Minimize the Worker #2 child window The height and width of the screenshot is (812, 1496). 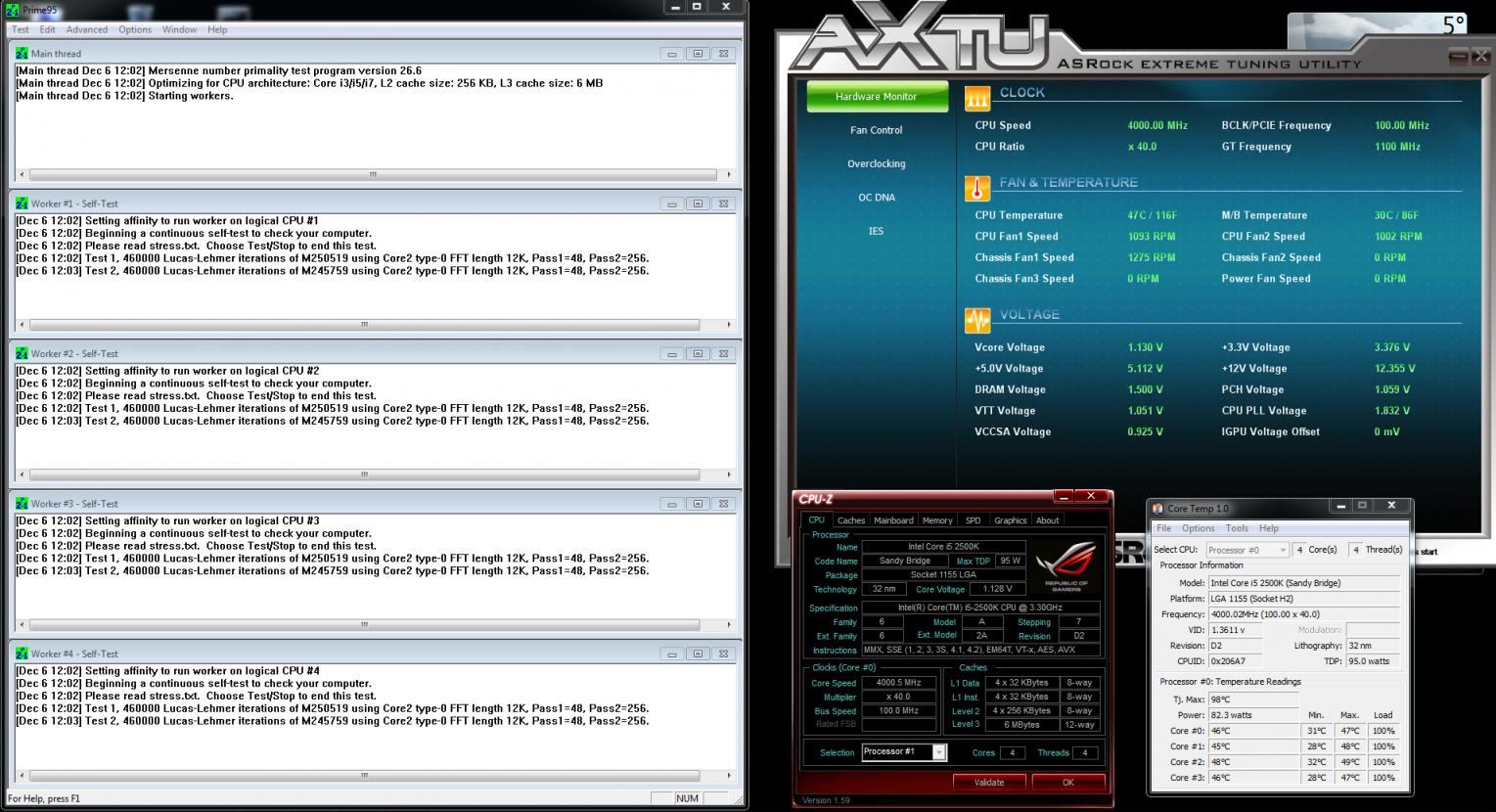[x=671, y=354]
